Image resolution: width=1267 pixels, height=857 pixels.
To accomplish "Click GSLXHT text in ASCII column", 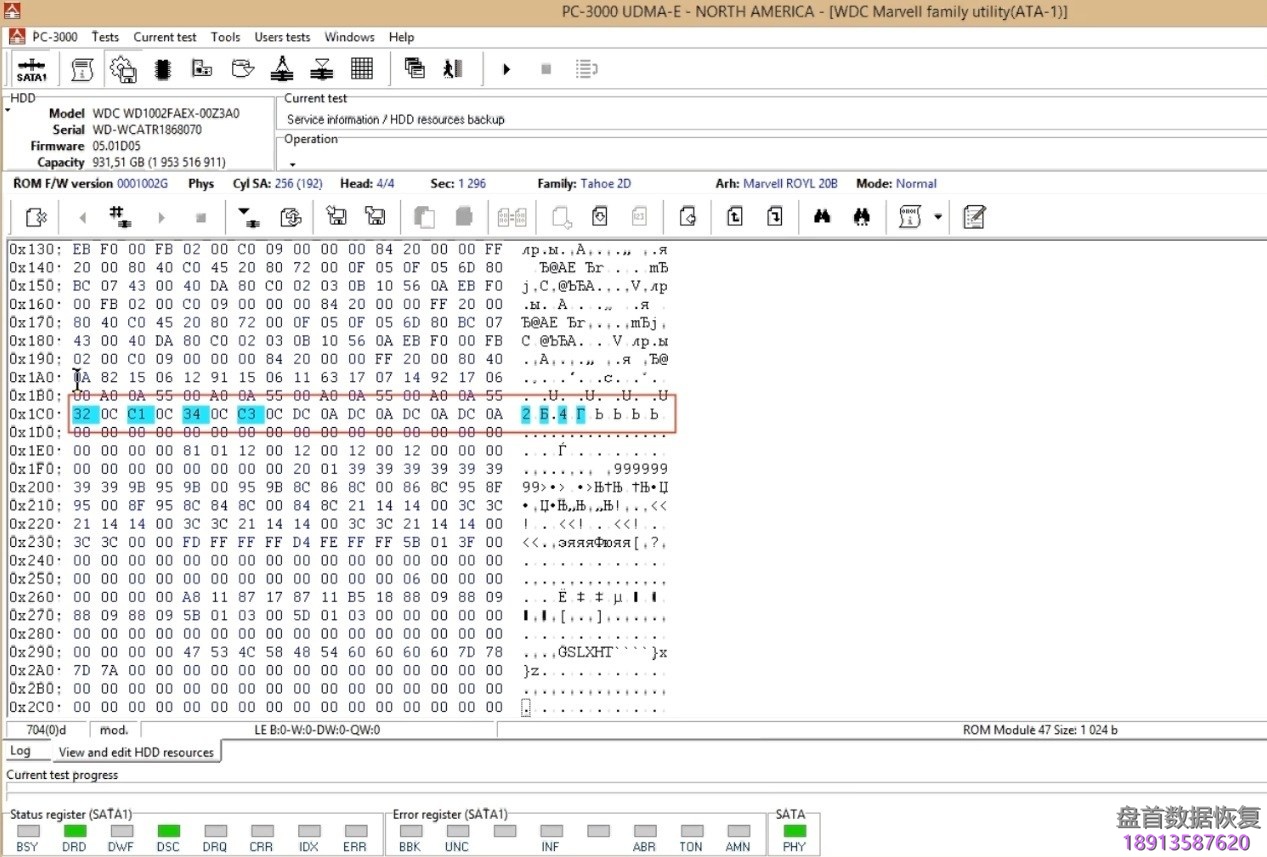I will [x=585, y=652].
